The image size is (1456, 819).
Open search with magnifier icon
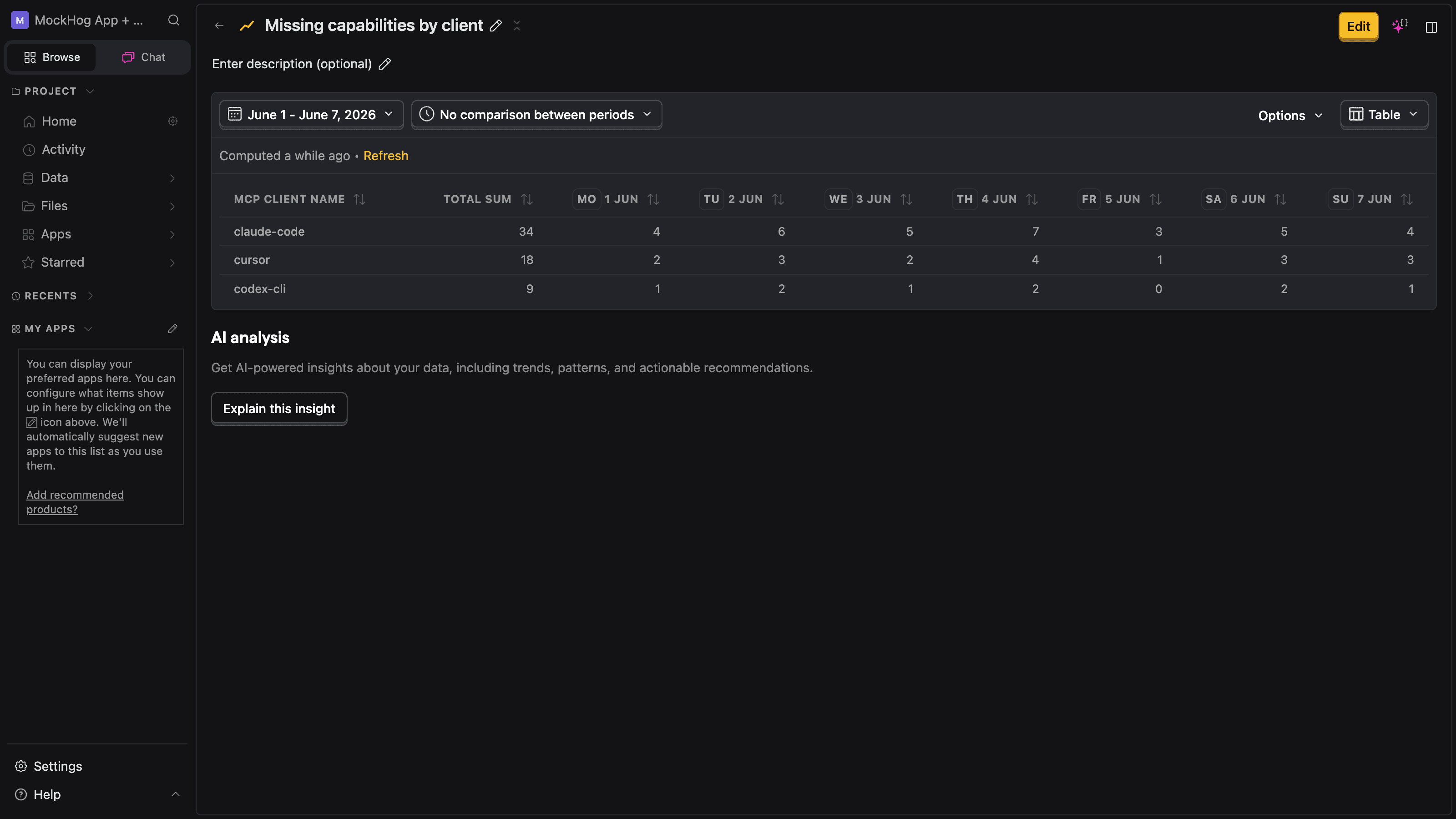pyautogui.click(x=173, y=20)
